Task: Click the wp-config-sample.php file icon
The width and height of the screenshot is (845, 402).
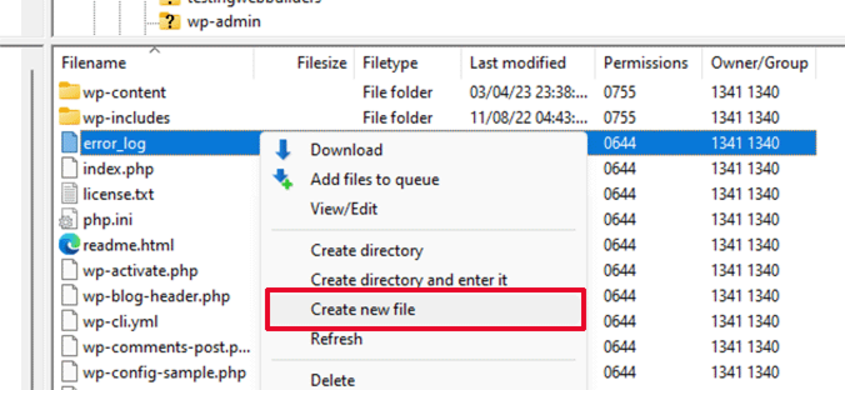Action: 70,373
